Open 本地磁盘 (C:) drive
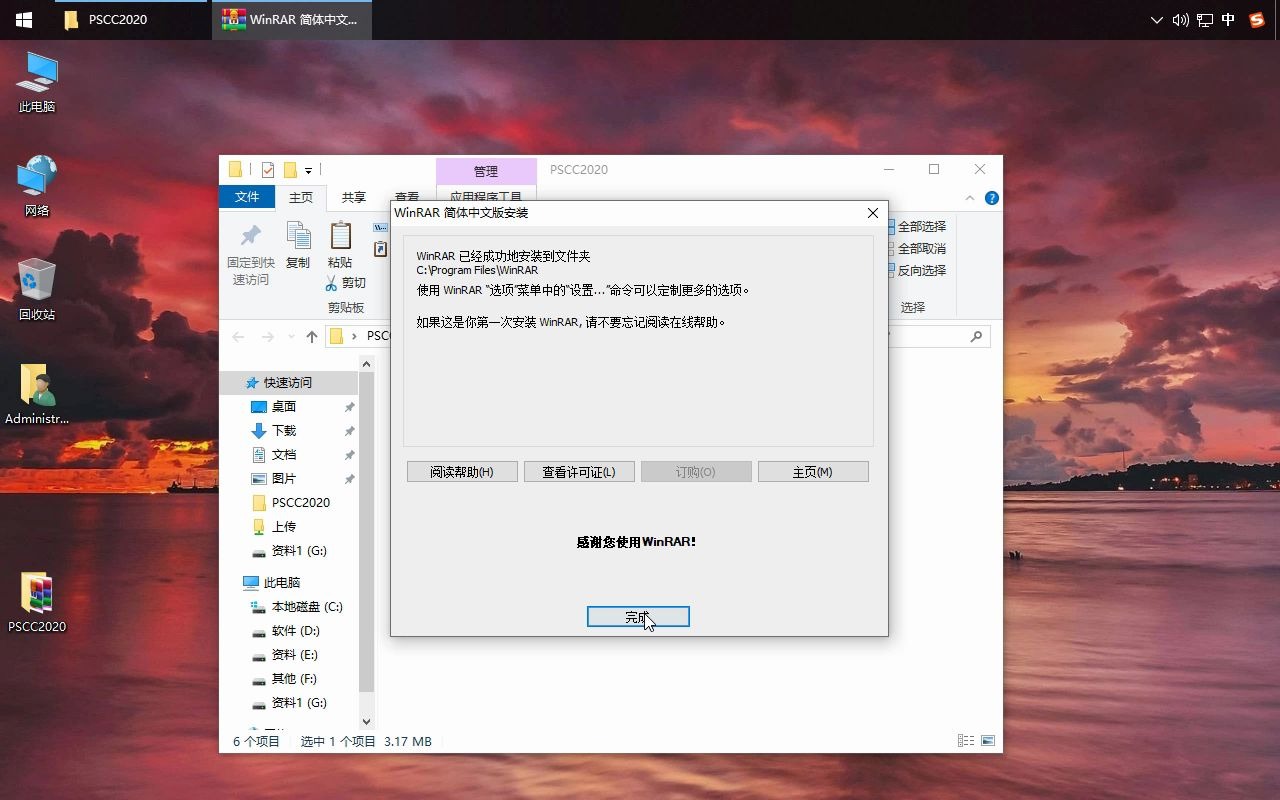The width and height of the screenshot is (1280, 800). [x=307, y=606]
